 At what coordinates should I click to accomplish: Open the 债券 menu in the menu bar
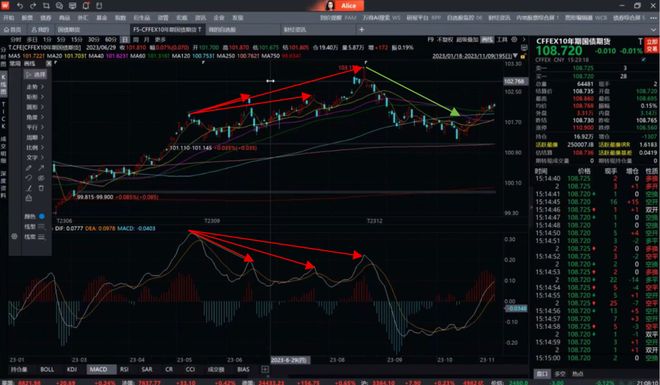pos(45,18)
